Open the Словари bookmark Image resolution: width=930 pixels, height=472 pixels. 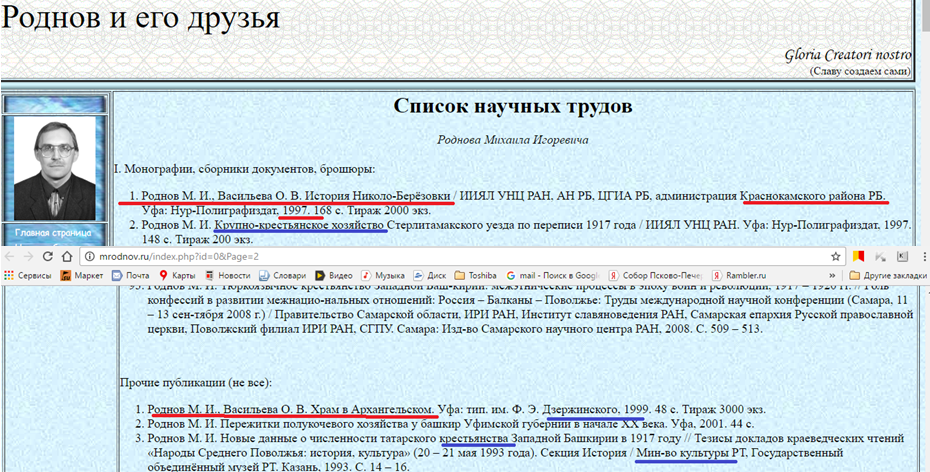[x=282, y=276]
